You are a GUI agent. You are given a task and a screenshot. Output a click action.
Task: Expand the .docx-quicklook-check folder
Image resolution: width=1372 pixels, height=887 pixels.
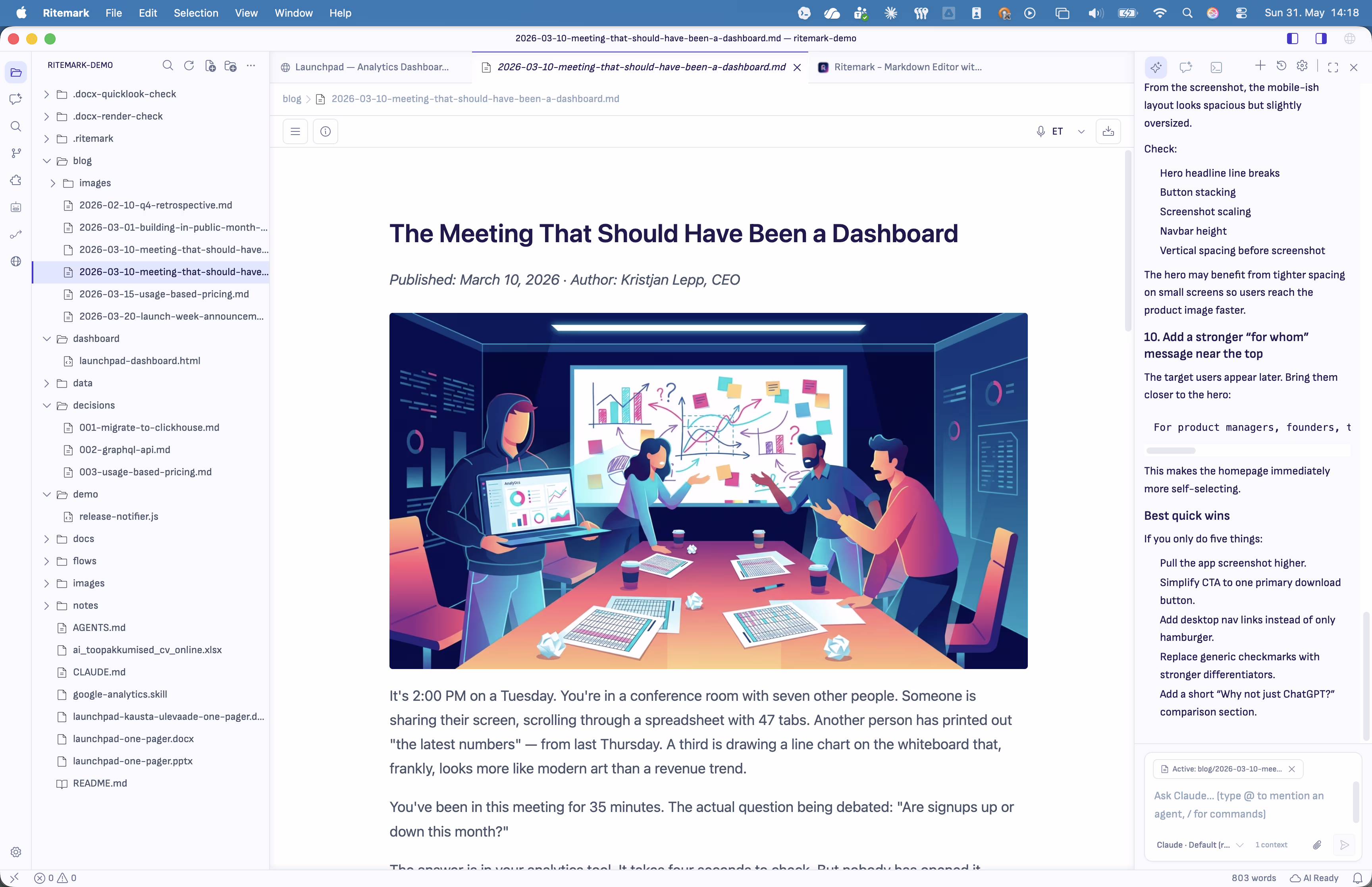coord(151,94)
